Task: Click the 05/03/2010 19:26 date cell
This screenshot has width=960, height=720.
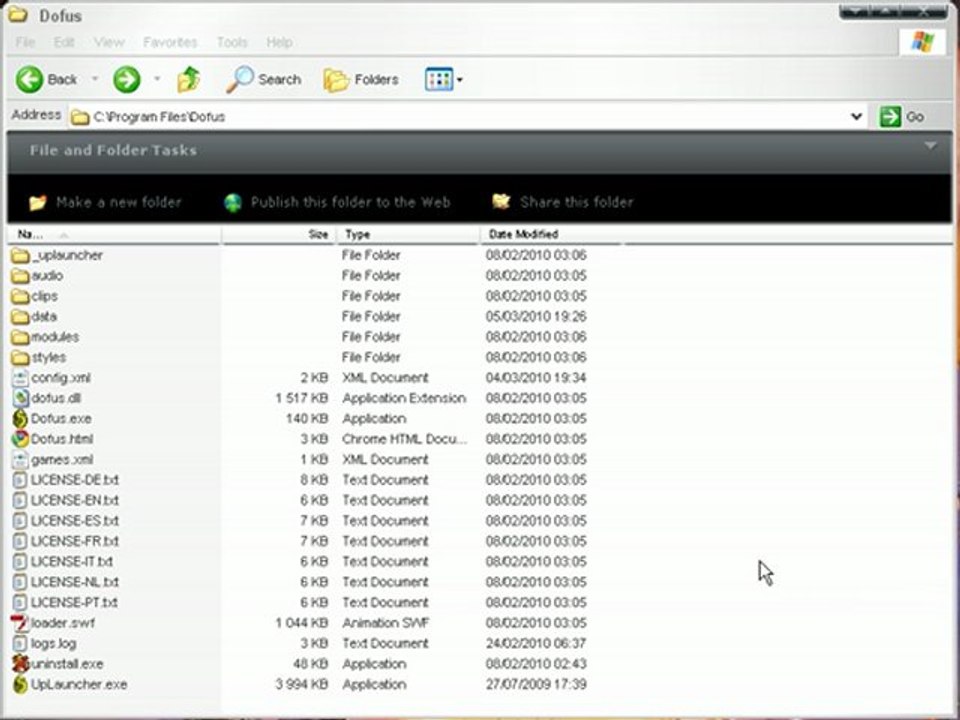Action: (536, 317)
